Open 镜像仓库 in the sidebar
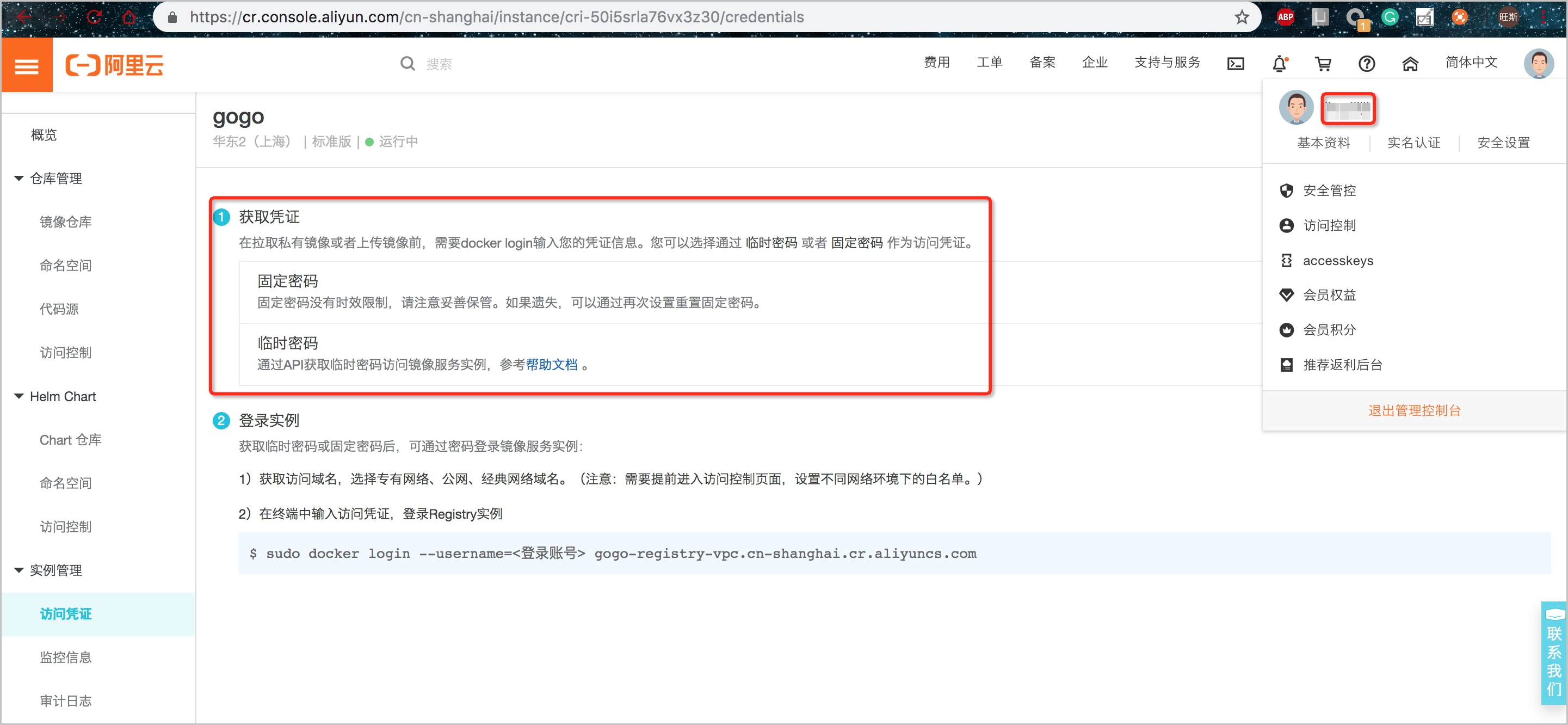The width and height of the screenshot is (1568, 725). click(66, 222)
